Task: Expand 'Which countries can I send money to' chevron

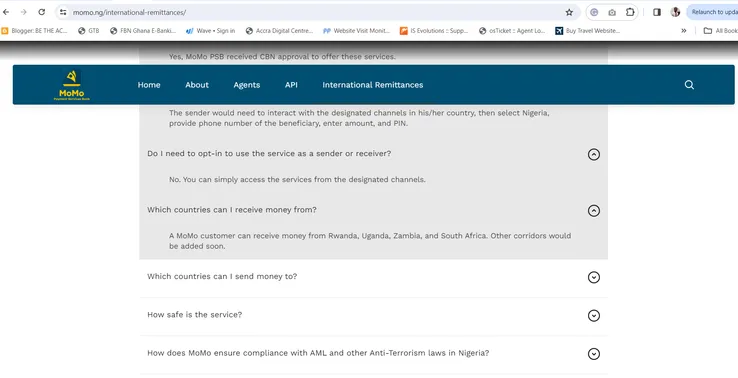Action: 594,277
